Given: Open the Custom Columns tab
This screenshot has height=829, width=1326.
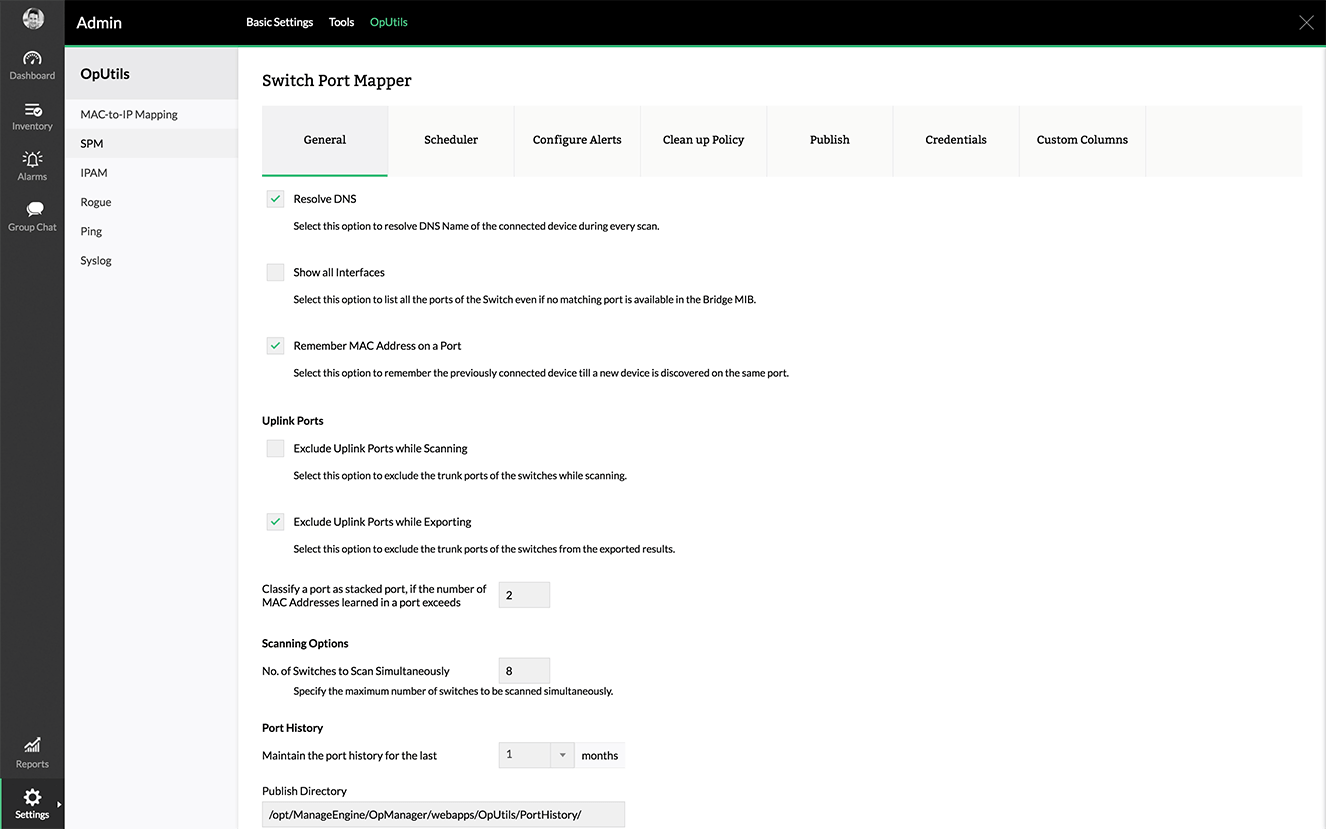Looking at the screenshot, I should tap(1082, 140).
